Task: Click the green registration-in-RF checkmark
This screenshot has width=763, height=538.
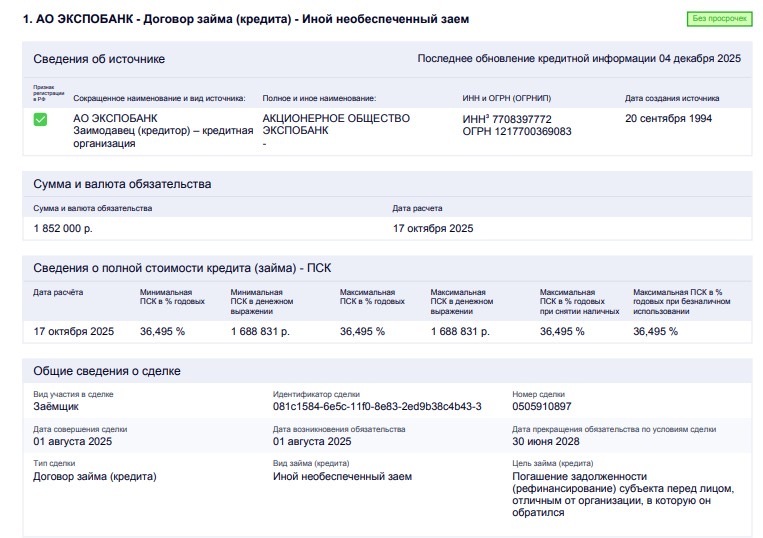Action: pos(41,119)
